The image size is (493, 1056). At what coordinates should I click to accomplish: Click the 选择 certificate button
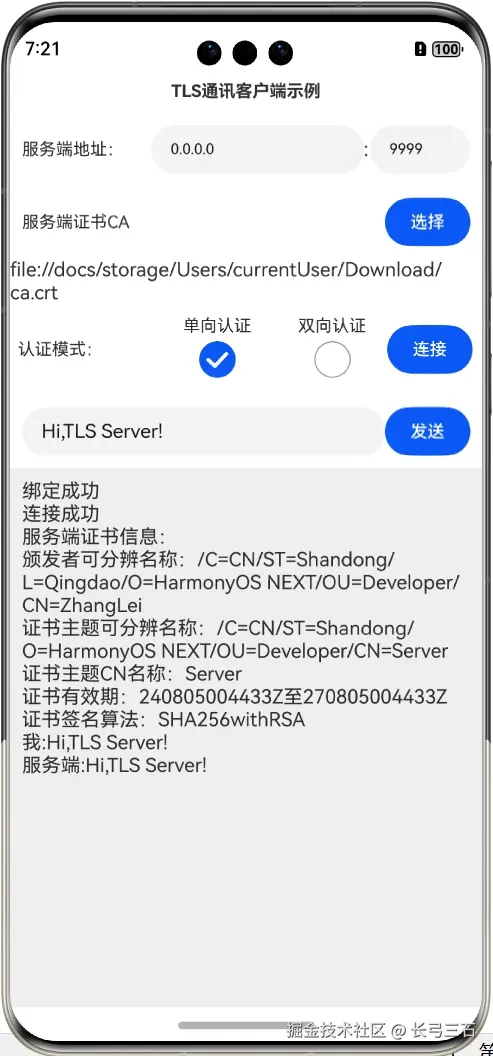click(428, 222)
